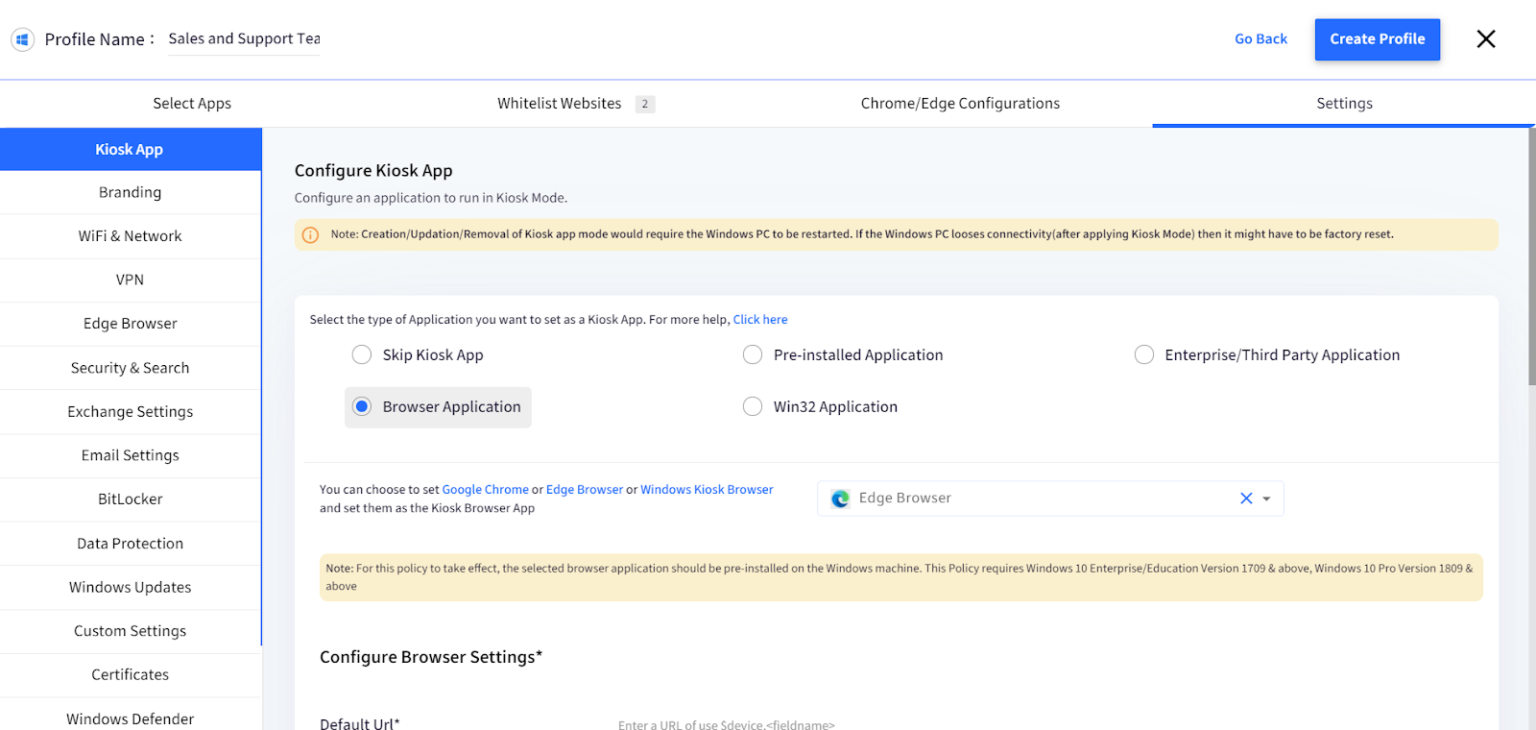The height and width of the screenshot is (730, 1536).
Task: Click the orange info icon in the note banner
Action: click(310, 235)
